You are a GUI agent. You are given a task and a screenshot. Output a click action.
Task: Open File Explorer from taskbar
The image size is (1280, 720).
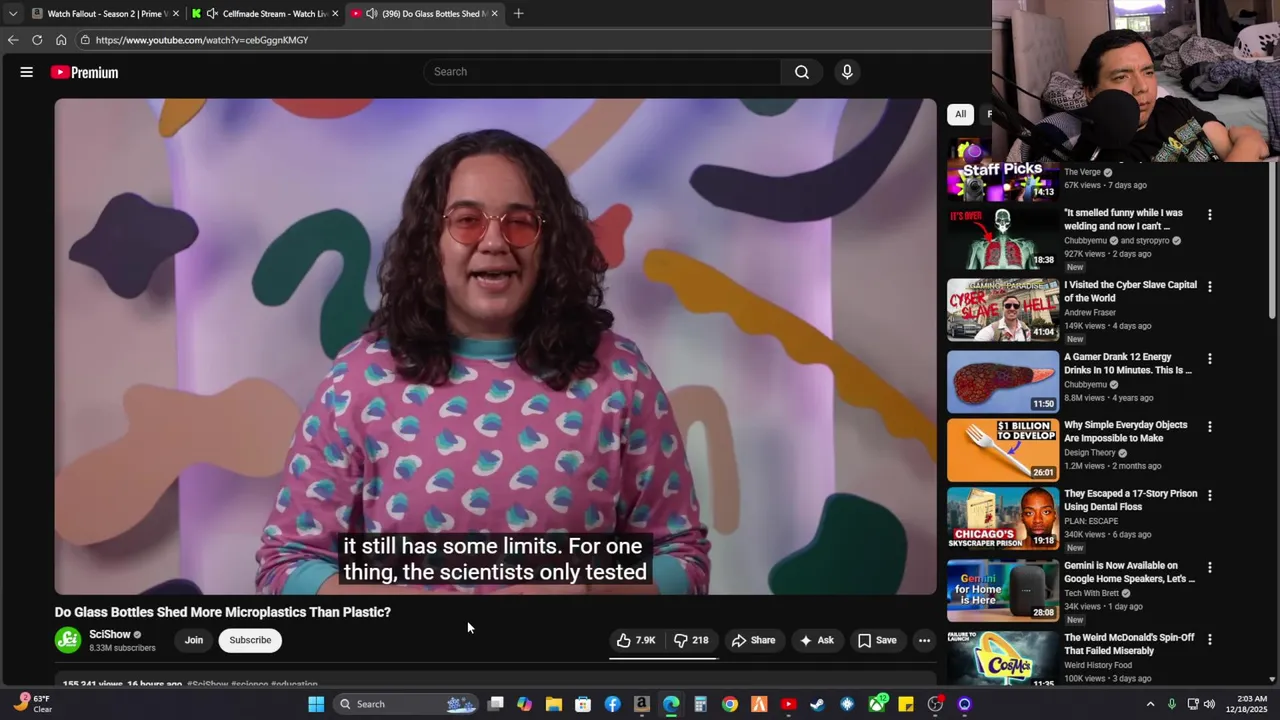click(553, 704)
